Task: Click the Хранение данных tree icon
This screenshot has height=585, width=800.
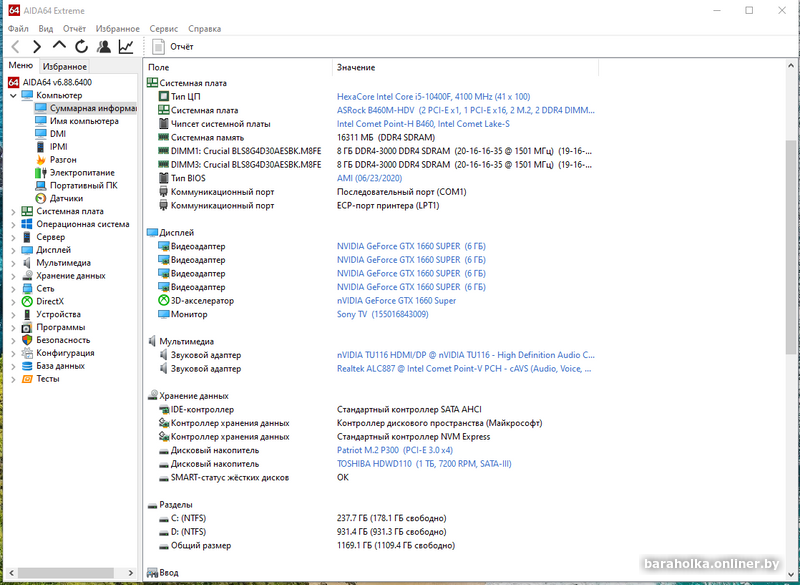Action: 27,276
